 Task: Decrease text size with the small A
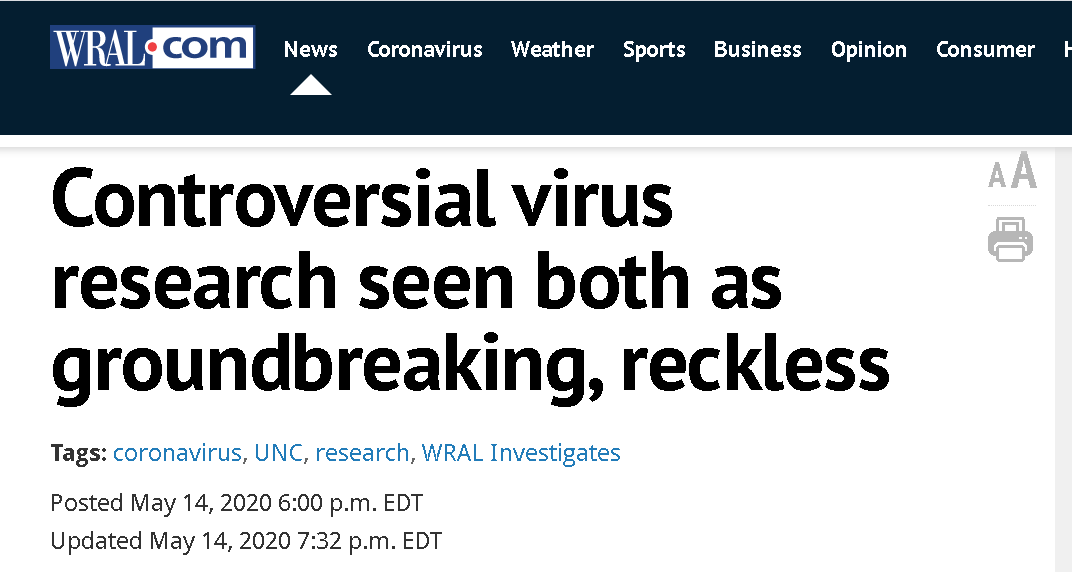[997, 177]
